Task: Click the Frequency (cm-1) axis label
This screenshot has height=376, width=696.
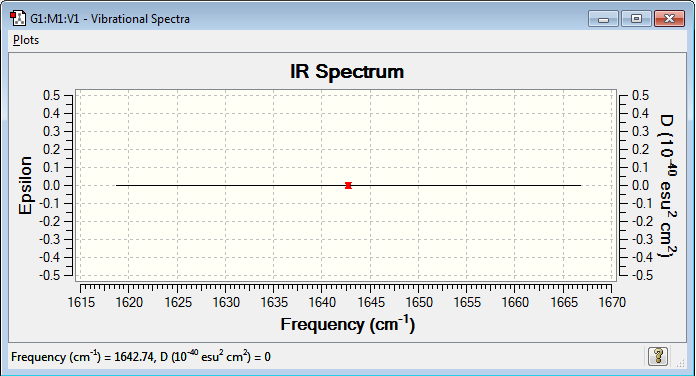Action: [348, 325]
